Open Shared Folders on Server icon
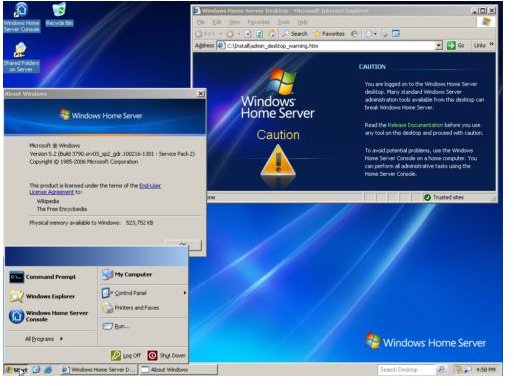 (x=21, y=57)
